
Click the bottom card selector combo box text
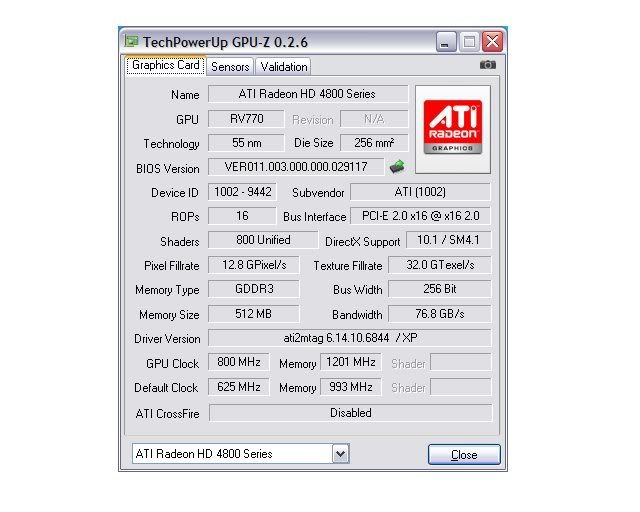pos(204,454)
